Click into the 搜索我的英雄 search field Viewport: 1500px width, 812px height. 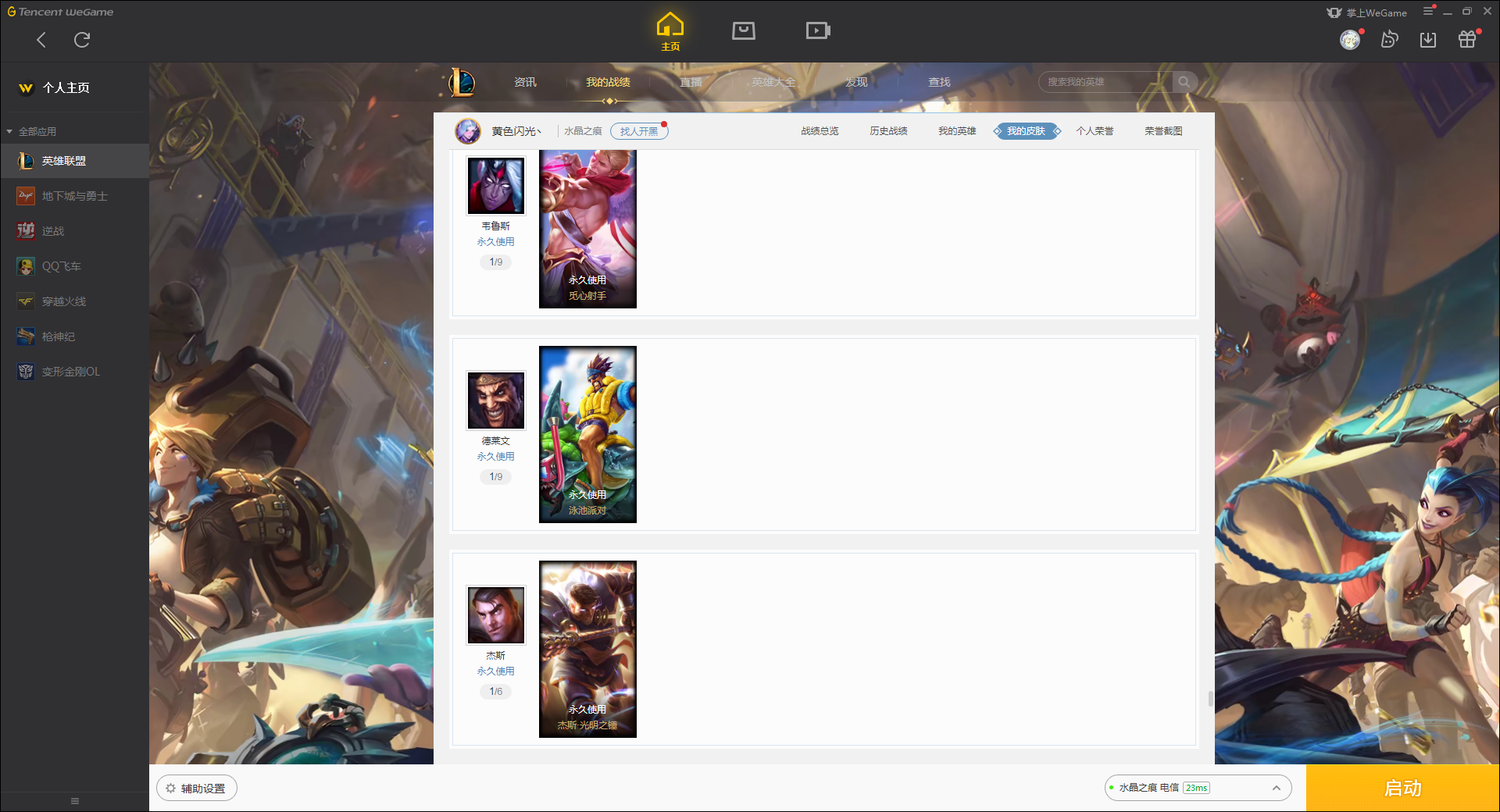pyautogui.click(x=1105, y=82)
